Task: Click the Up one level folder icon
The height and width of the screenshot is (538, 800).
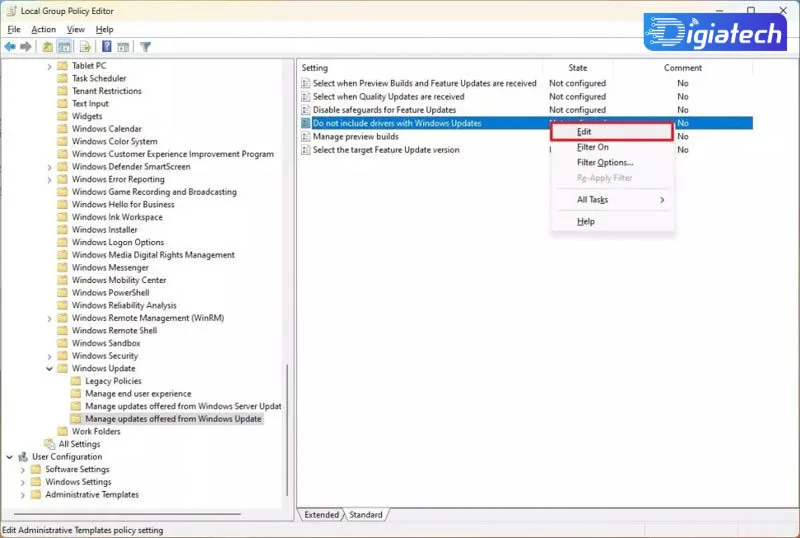Action: 47,47
